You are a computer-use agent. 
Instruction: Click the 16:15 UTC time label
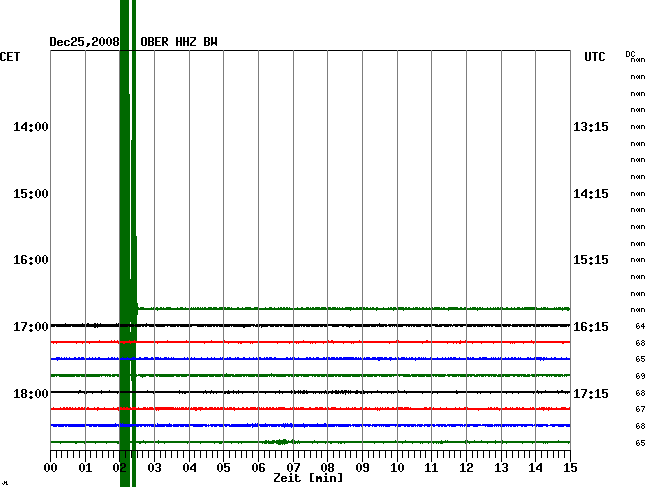coord(591,327)
